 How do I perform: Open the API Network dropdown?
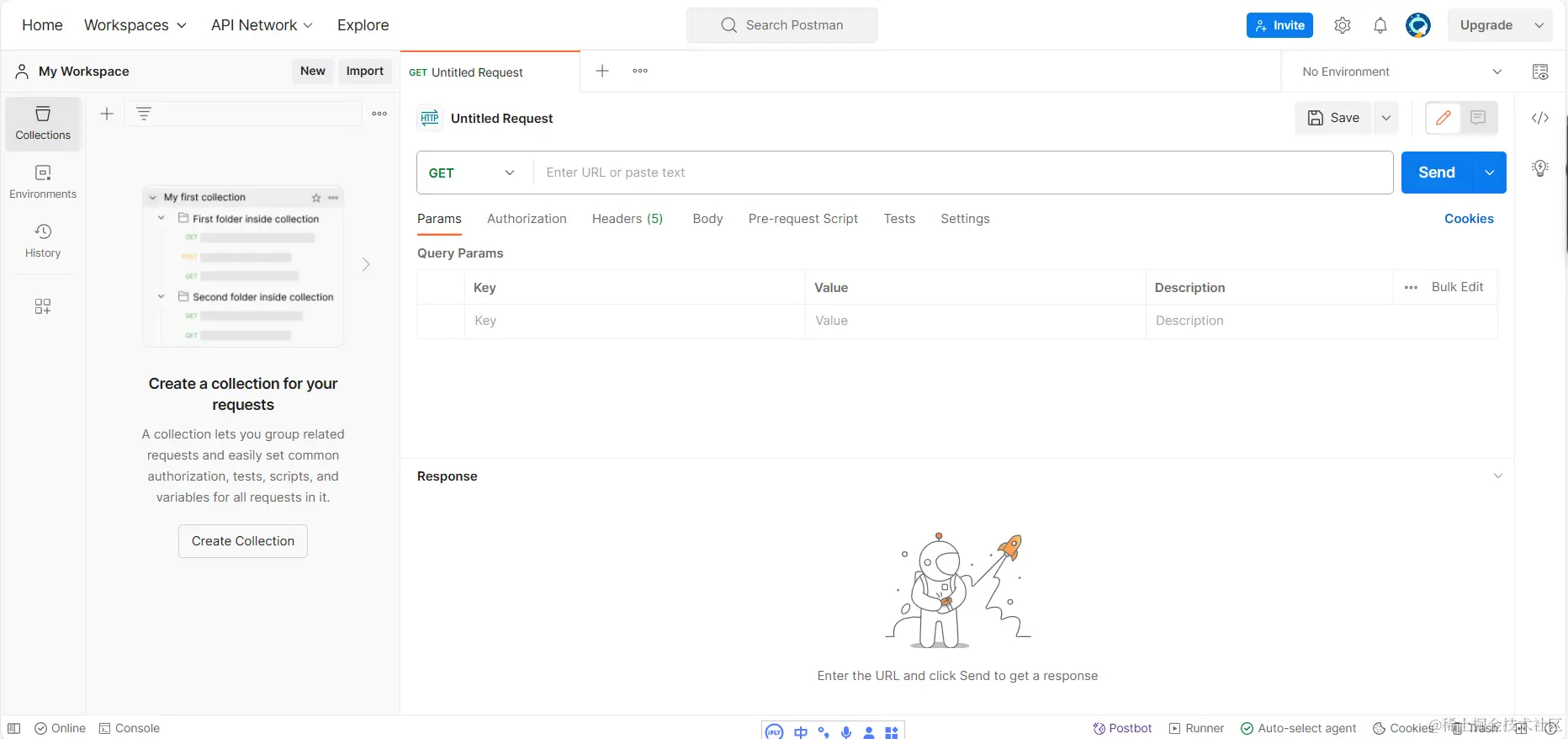(x=262, y=25)
